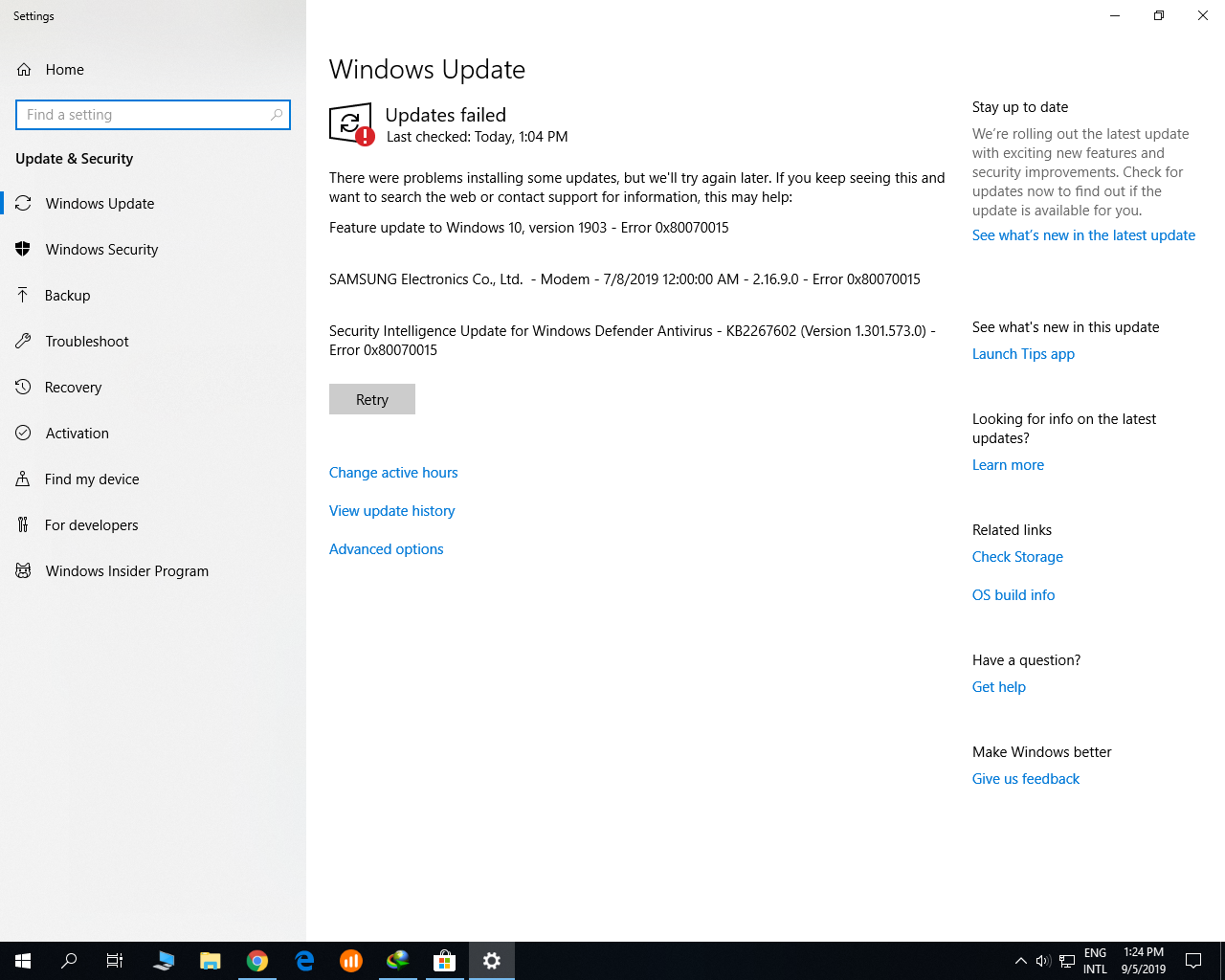
Task: Open Task View from taskbar
Action: click(x=115, y=961)
